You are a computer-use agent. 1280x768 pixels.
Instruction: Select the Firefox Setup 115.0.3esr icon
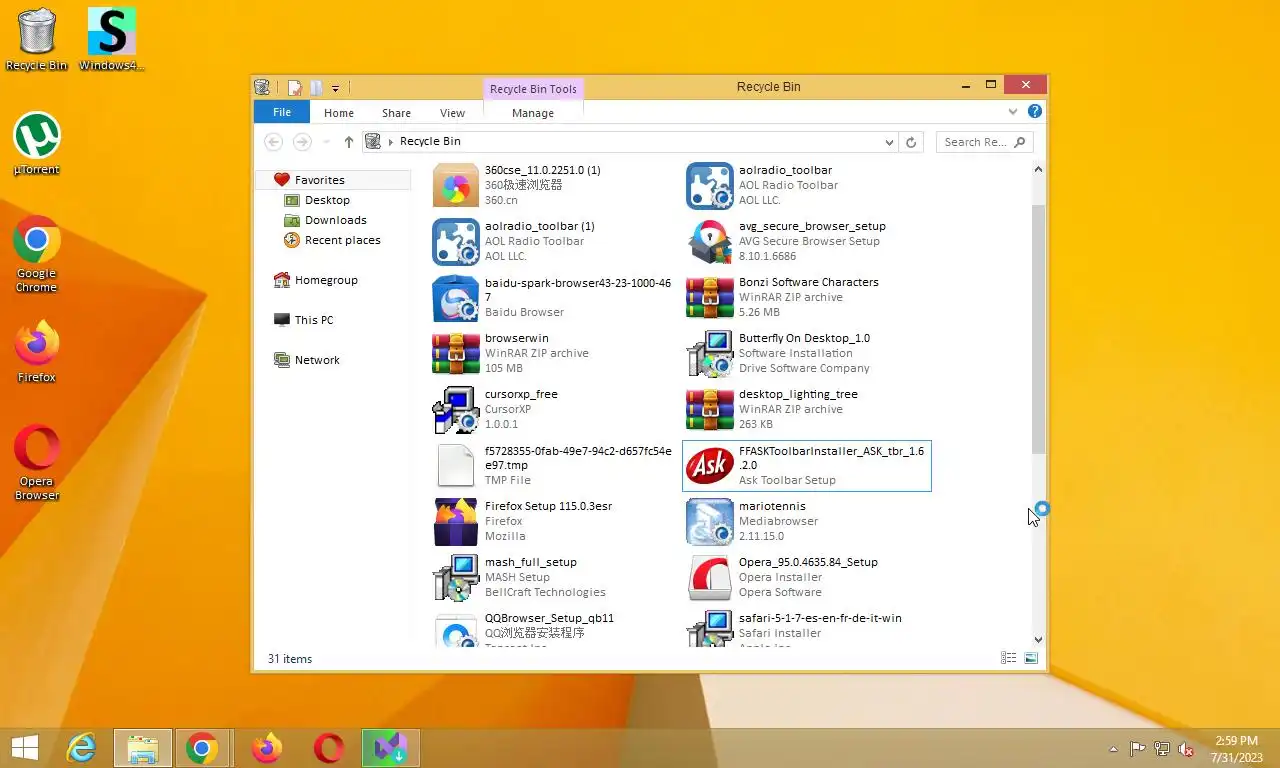pos(456,522)
